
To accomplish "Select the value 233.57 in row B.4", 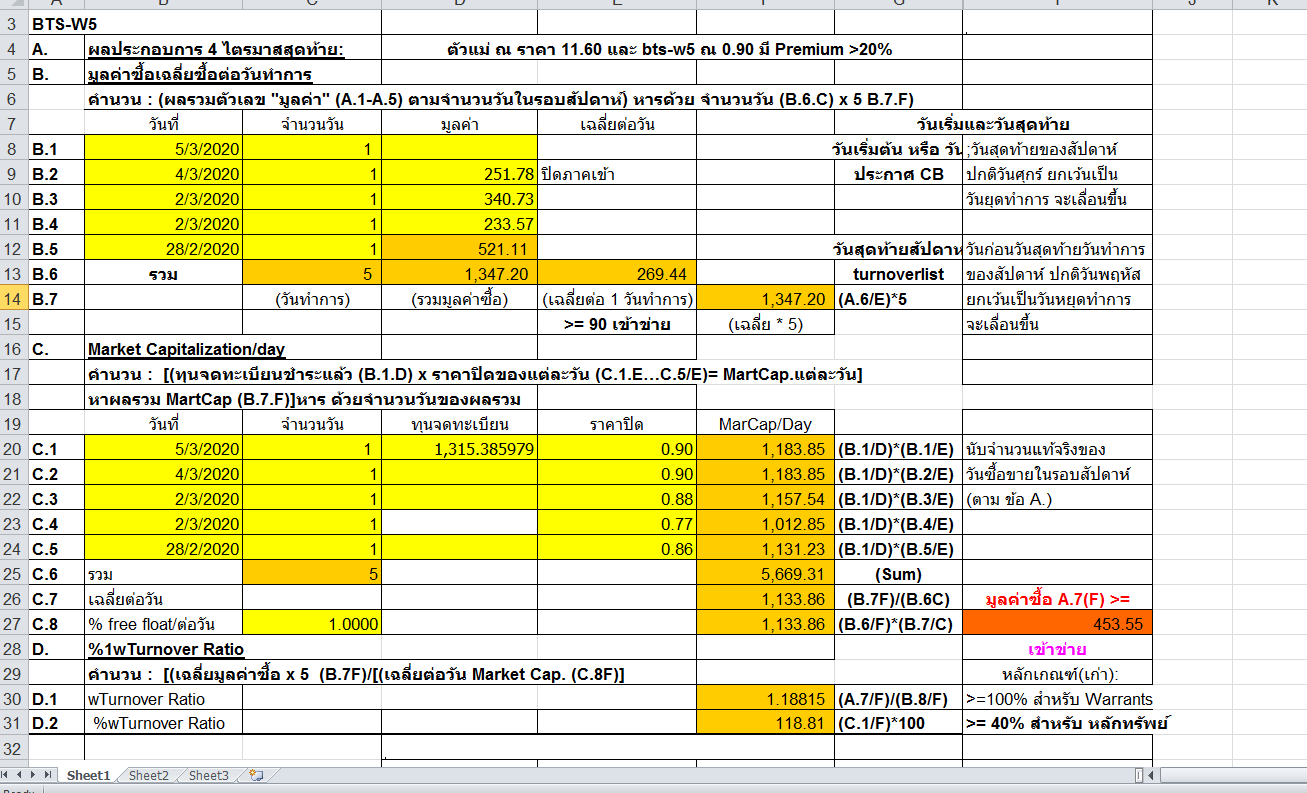I will (x=459, y=223).
